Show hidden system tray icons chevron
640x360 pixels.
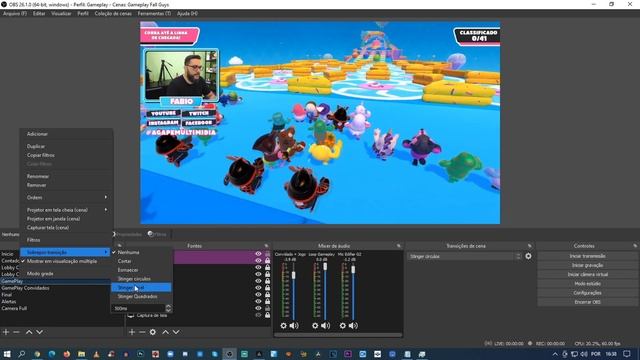tap(555, 354)
